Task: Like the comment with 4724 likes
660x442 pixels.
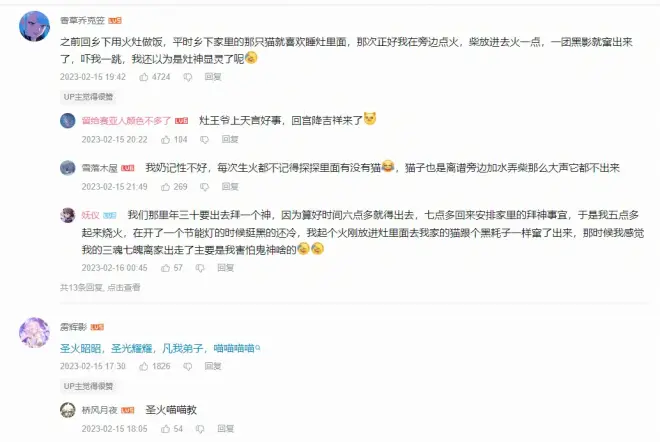Action: click(144, 77)
